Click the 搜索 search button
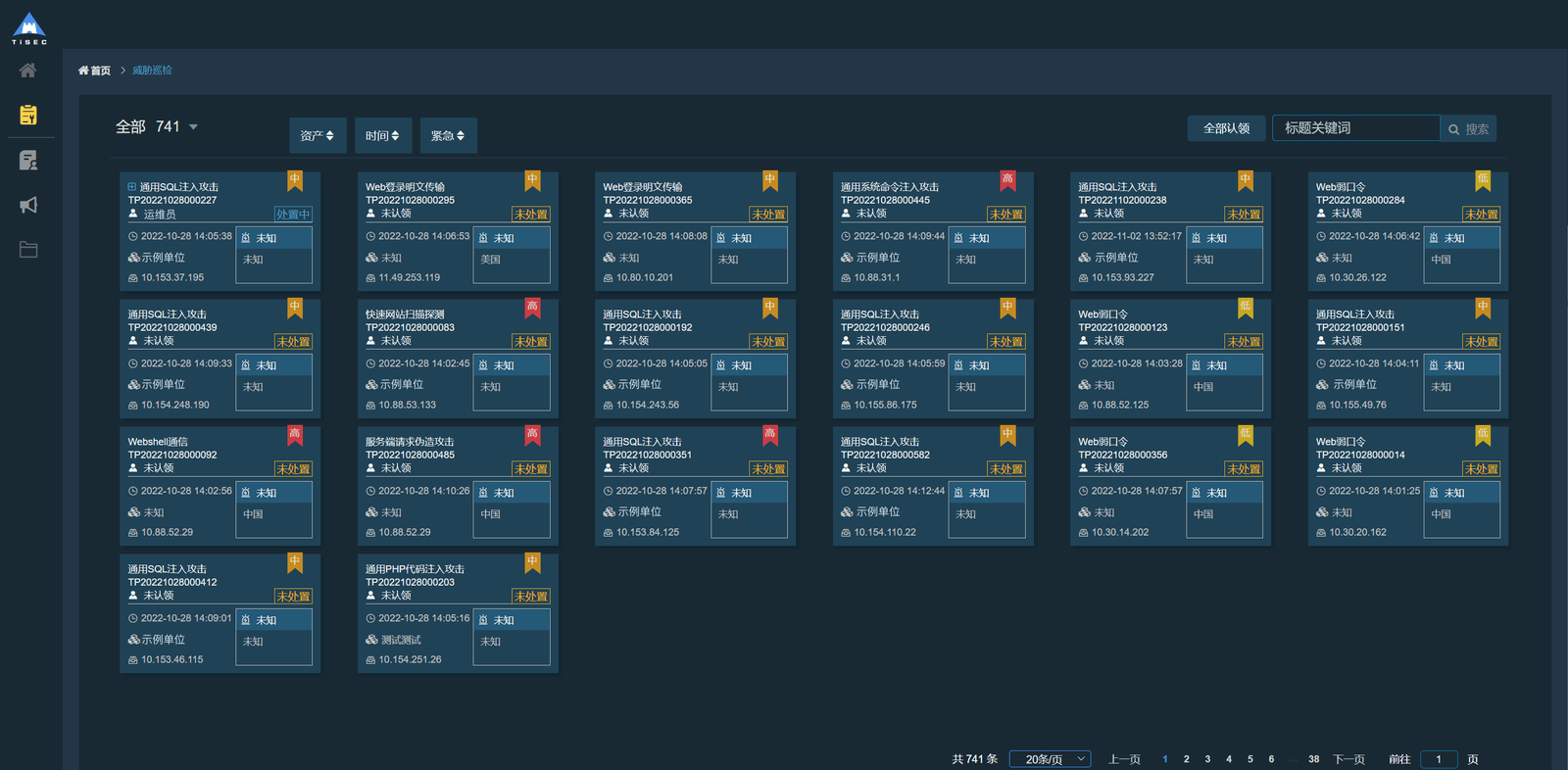 (1468, 128)
